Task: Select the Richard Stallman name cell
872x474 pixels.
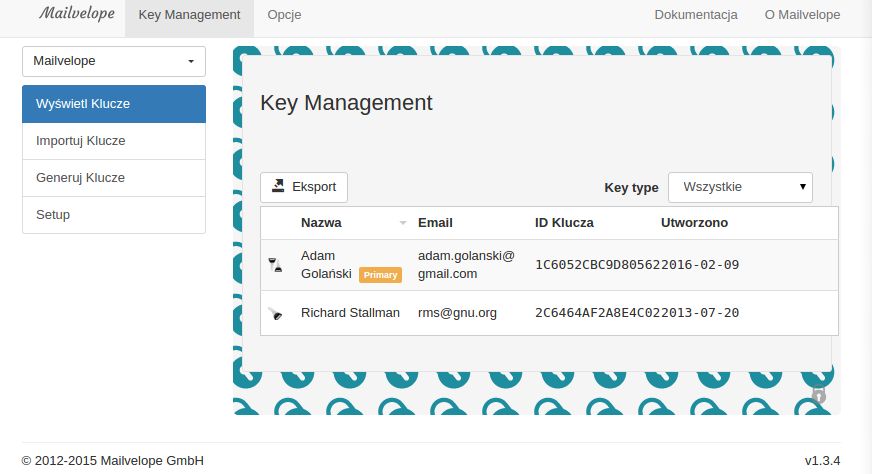Action: click(x=350, y=313)
